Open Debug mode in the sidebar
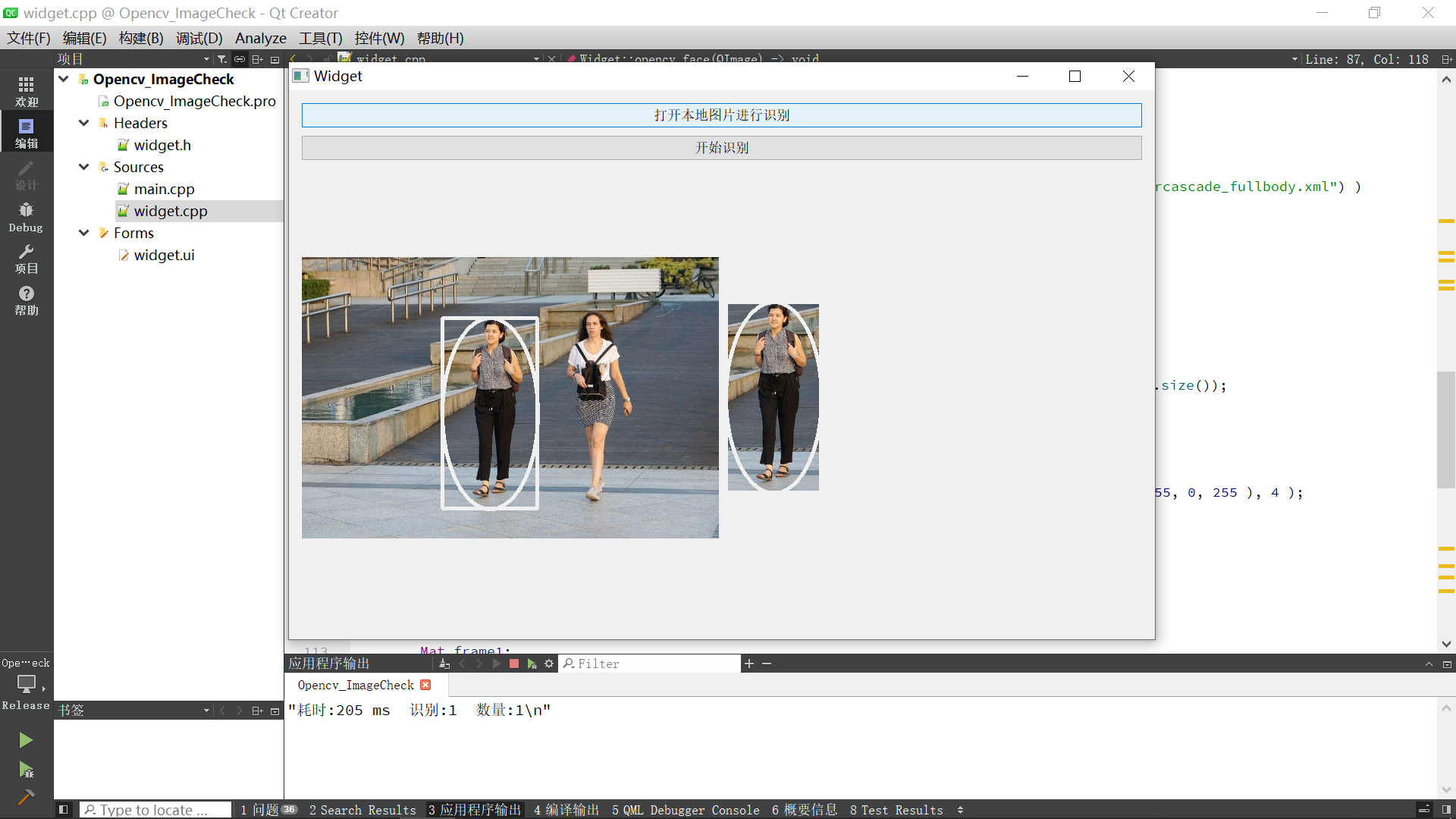This screenshot has height=819, width=1456. (26, 217)
